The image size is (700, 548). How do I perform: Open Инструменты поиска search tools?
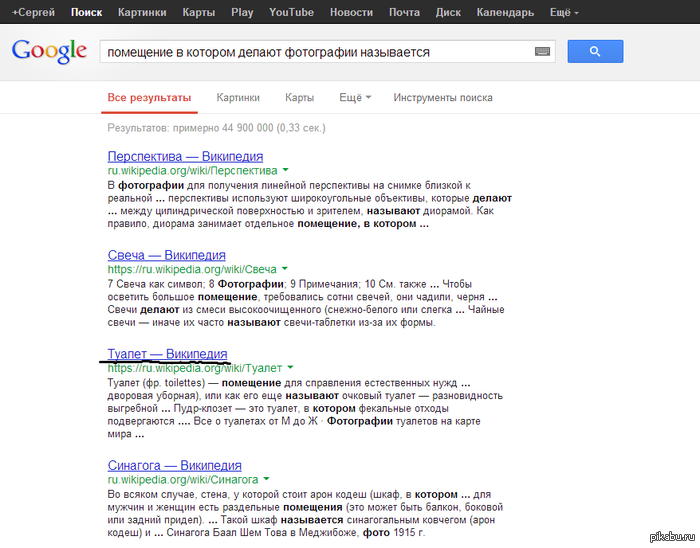442,98
